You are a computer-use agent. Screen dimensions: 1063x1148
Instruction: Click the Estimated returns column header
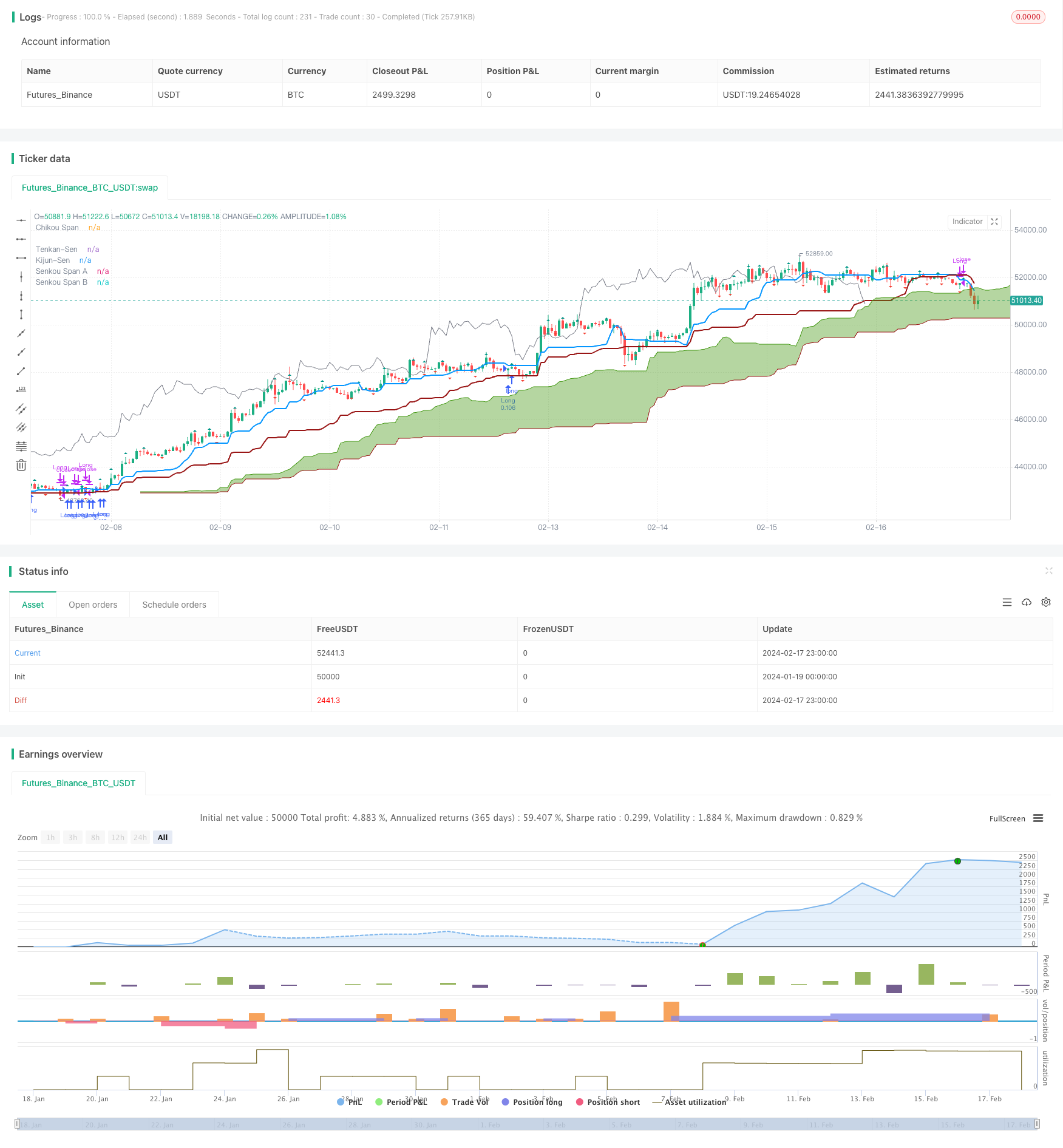click(912, 71)
